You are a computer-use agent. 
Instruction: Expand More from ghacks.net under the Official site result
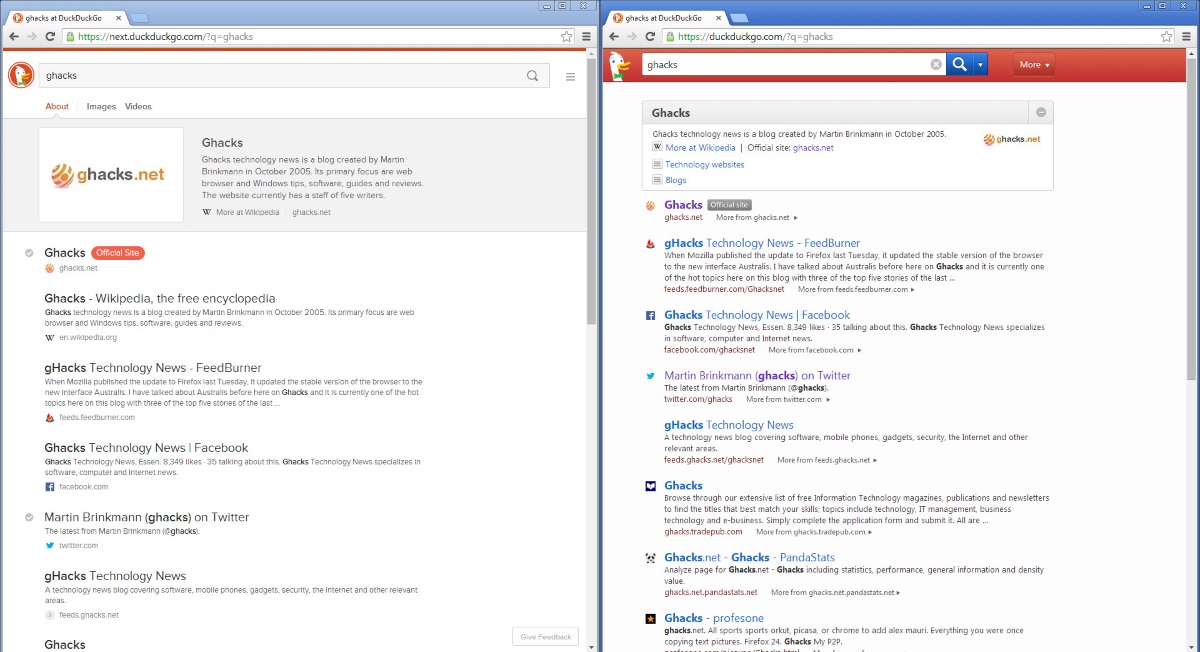click(x=757, y=217)
